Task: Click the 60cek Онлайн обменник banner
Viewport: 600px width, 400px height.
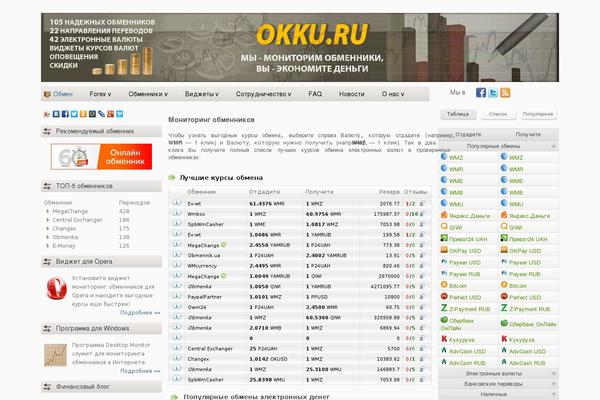Action: [x=101, y=157]
